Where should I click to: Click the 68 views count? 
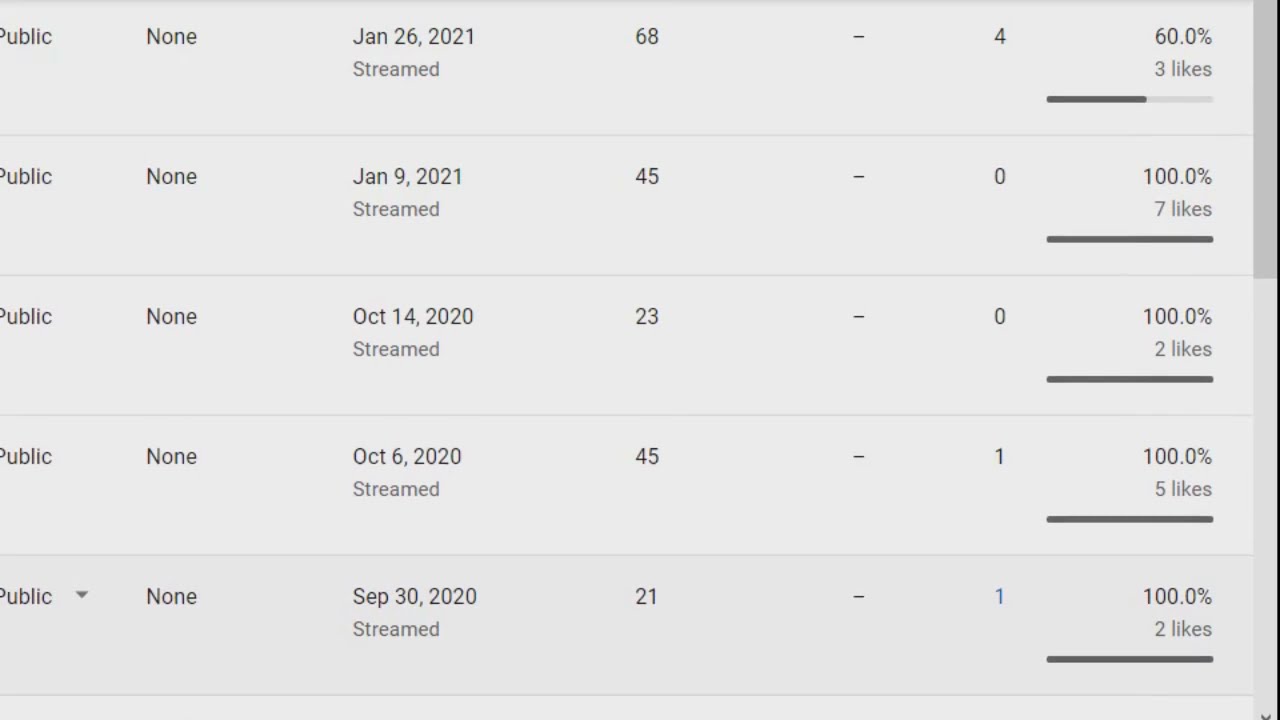[647, 37]
